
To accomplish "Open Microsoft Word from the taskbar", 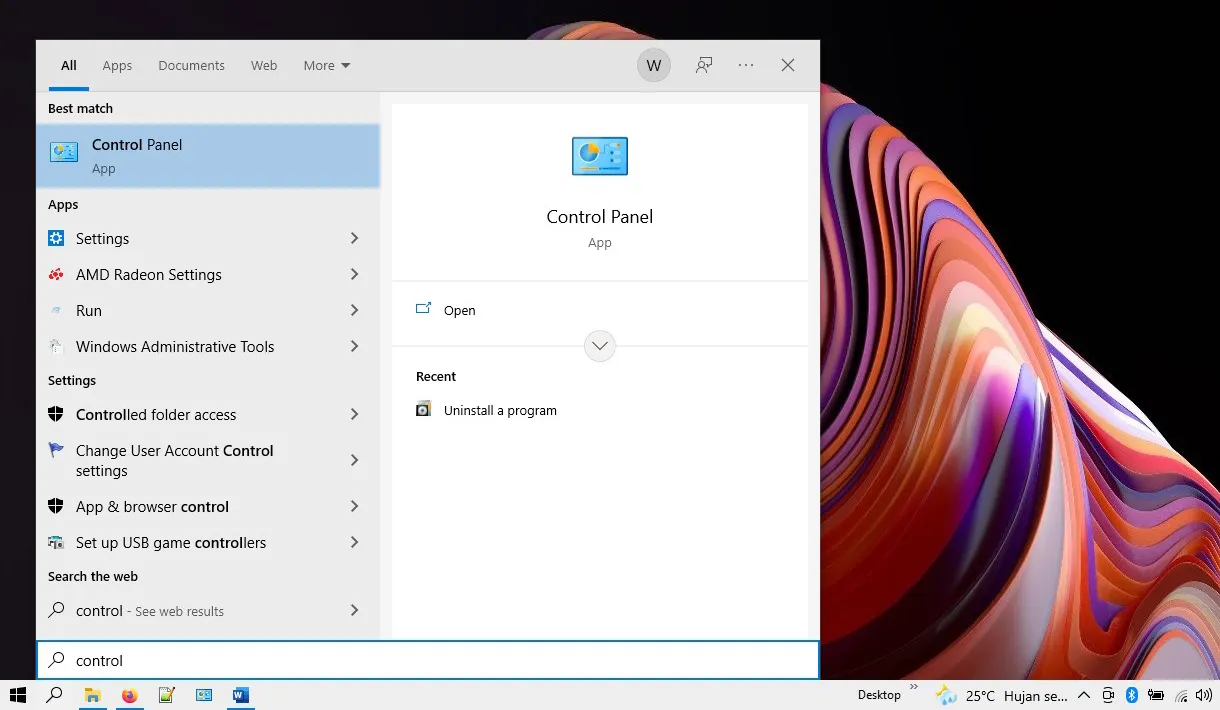I will tap(240, 695).
